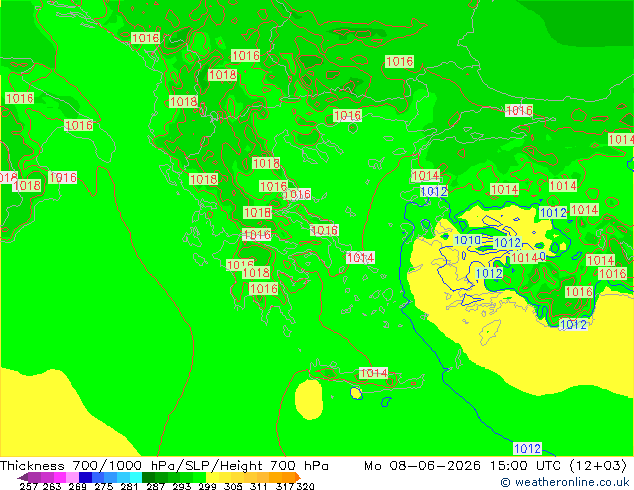634x490 pixels.
Task: Click the legend value 317
Action: point(285,486)
